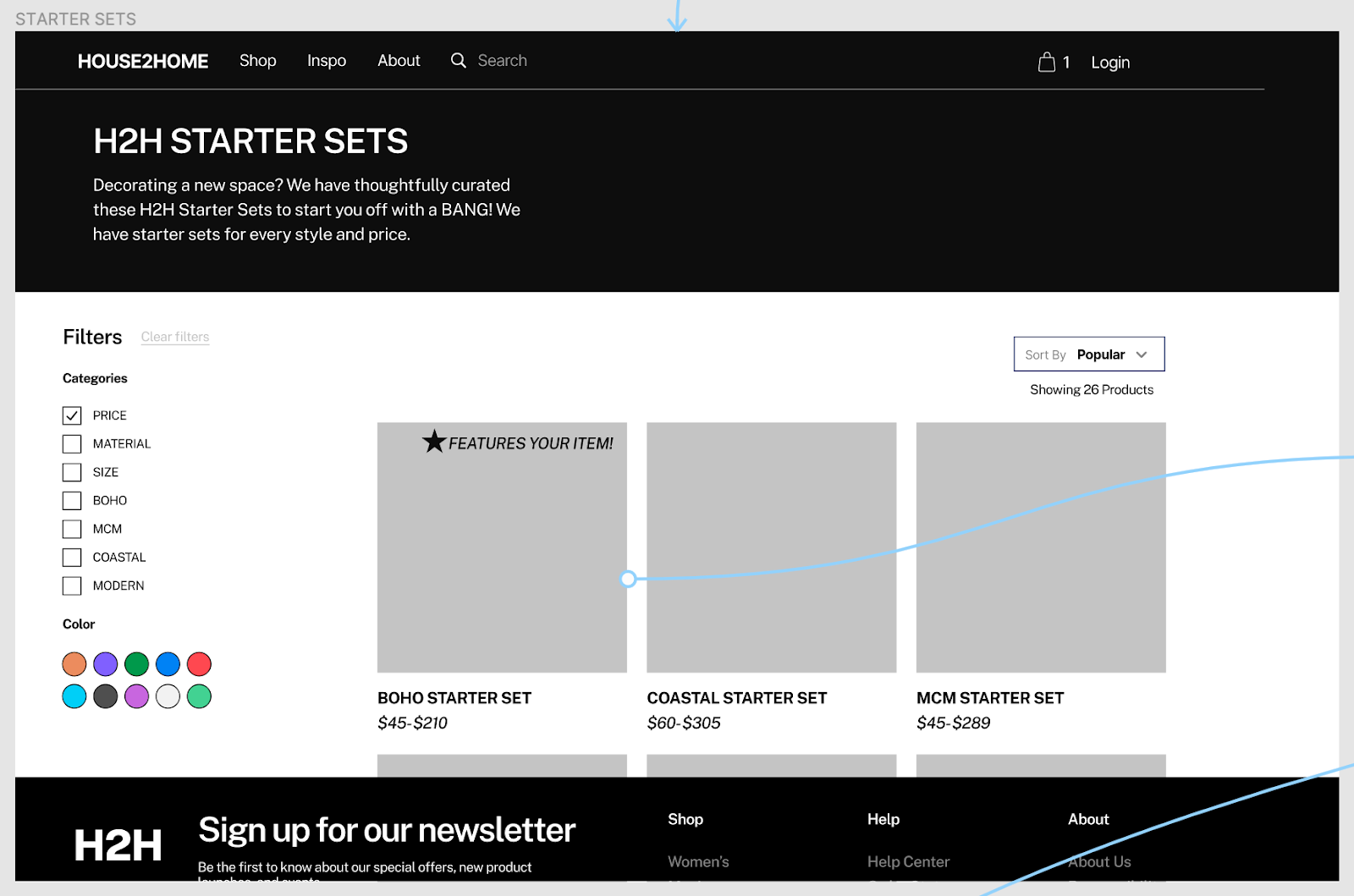1354x896 pixels.
Task: Select the dark gray color swatch
Action: (x=106, y=696)
